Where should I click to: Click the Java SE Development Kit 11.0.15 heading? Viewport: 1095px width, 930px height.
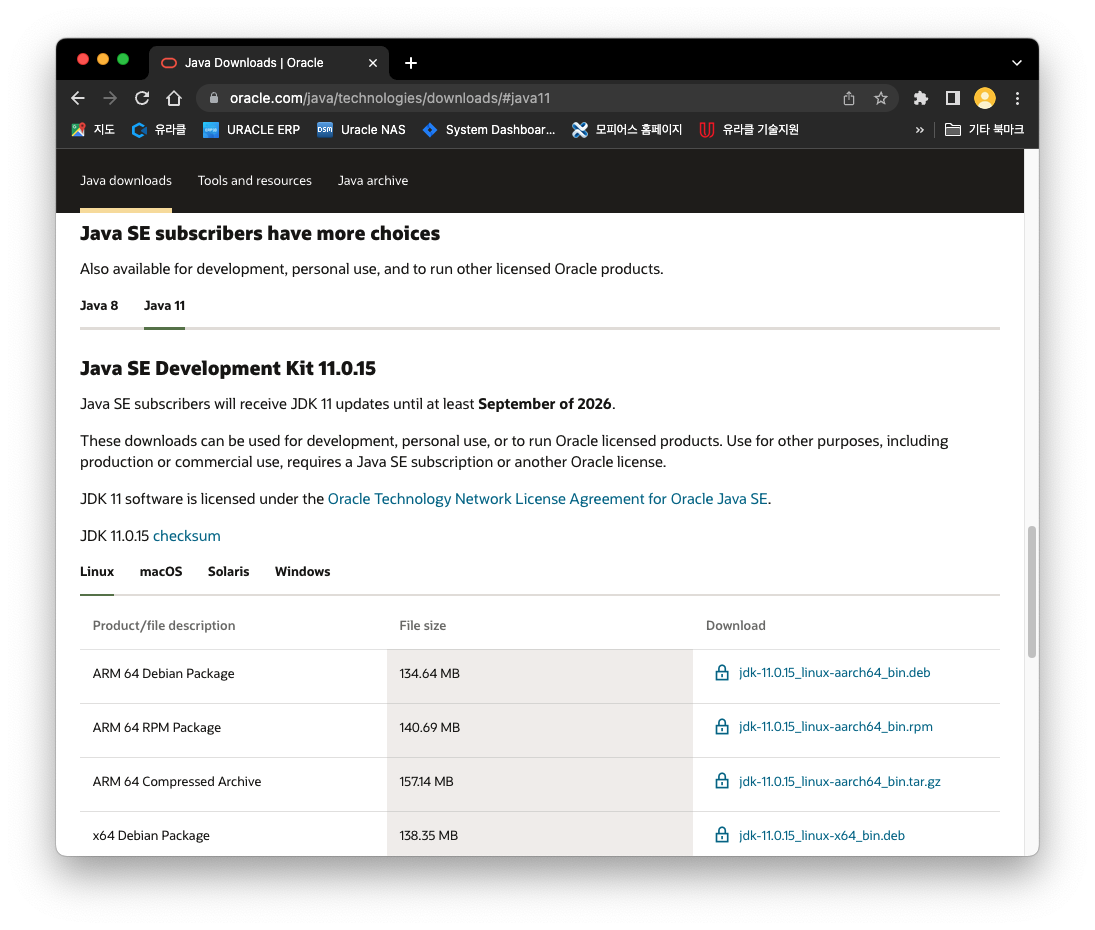click(x=228, y=369)
